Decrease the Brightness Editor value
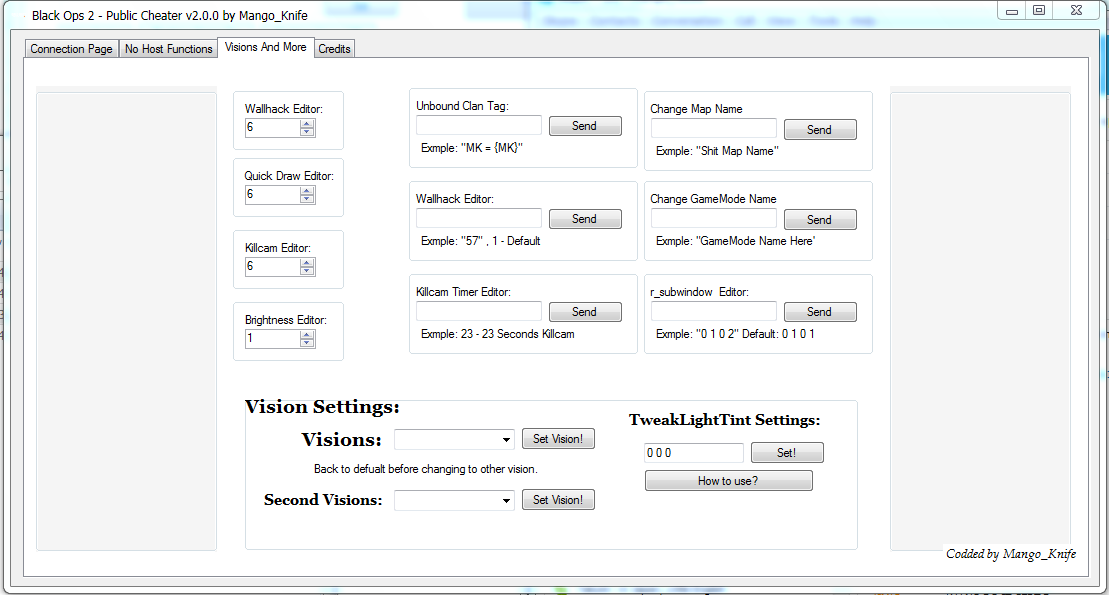1109x595 pixels. (x=306, y=343)
